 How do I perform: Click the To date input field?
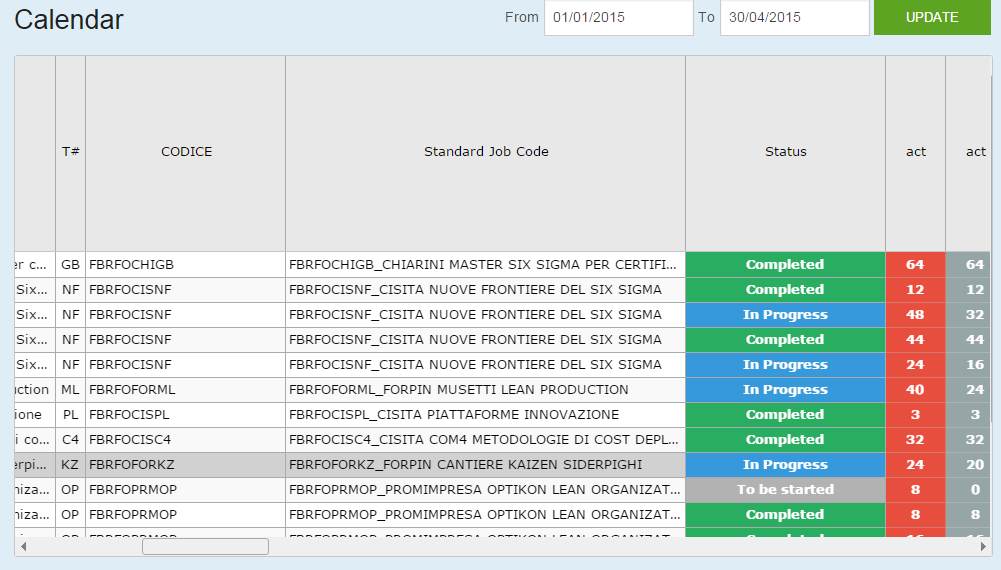794,18
